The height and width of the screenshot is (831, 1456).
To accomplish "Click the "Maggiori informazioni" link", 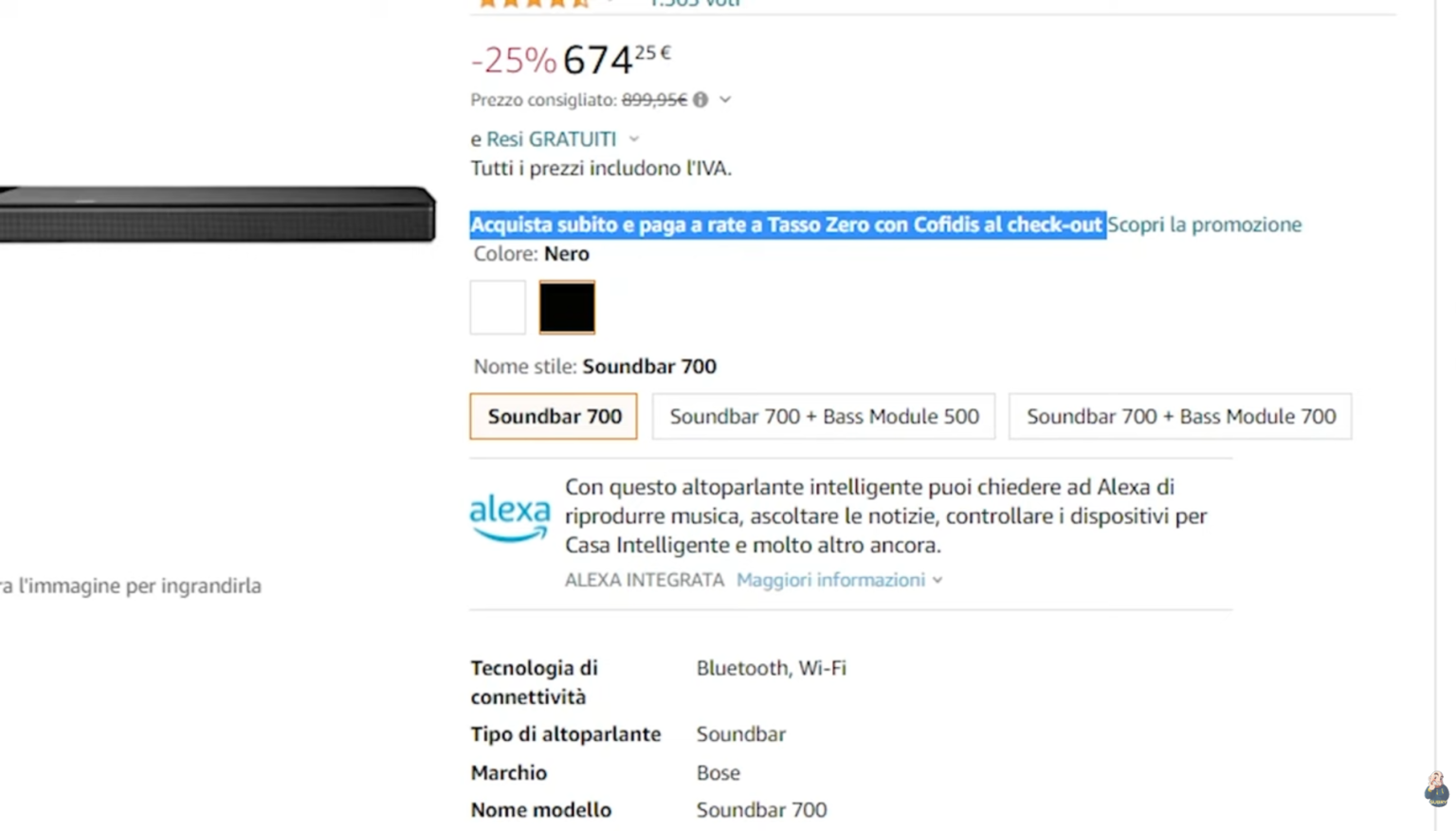I will click(829, 580).
